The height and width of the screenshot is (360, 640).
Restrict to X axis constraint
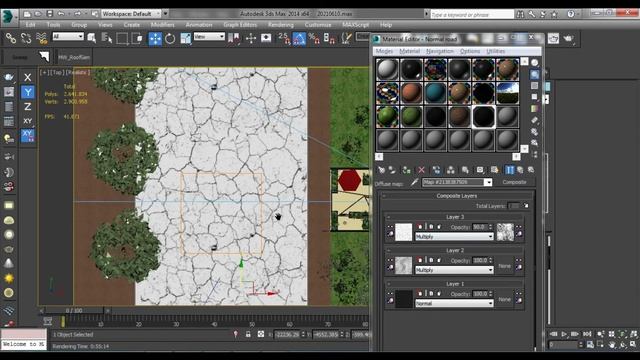27,77
